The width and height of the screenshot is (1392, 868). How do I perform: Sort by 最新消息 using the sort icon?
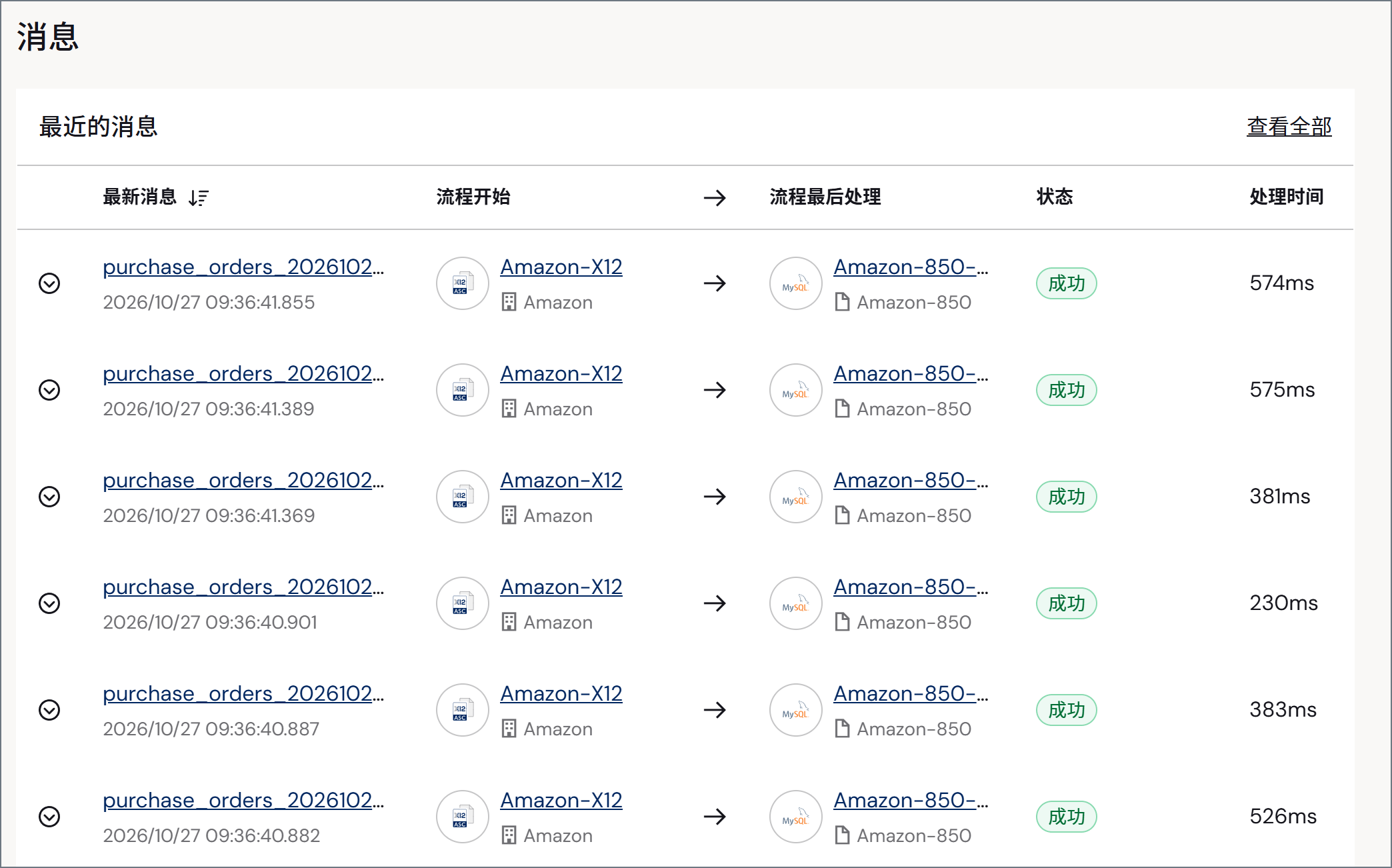[x=199, y=197]
